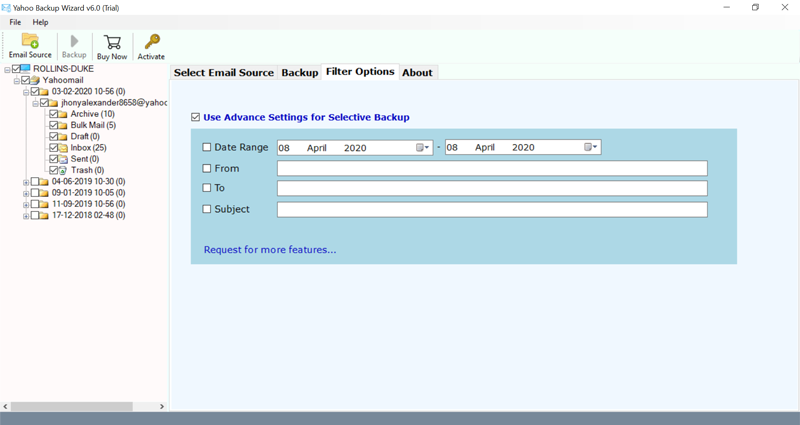The image size is (800, 425).
Task: Switch to the Backup tab
Action: pos(299,72)
